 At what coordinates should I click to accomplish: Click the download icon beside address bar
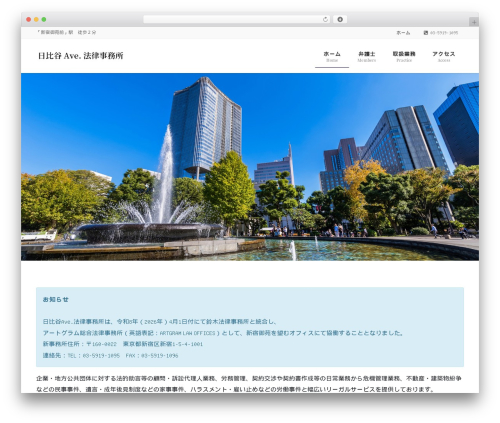coord(340,19)
